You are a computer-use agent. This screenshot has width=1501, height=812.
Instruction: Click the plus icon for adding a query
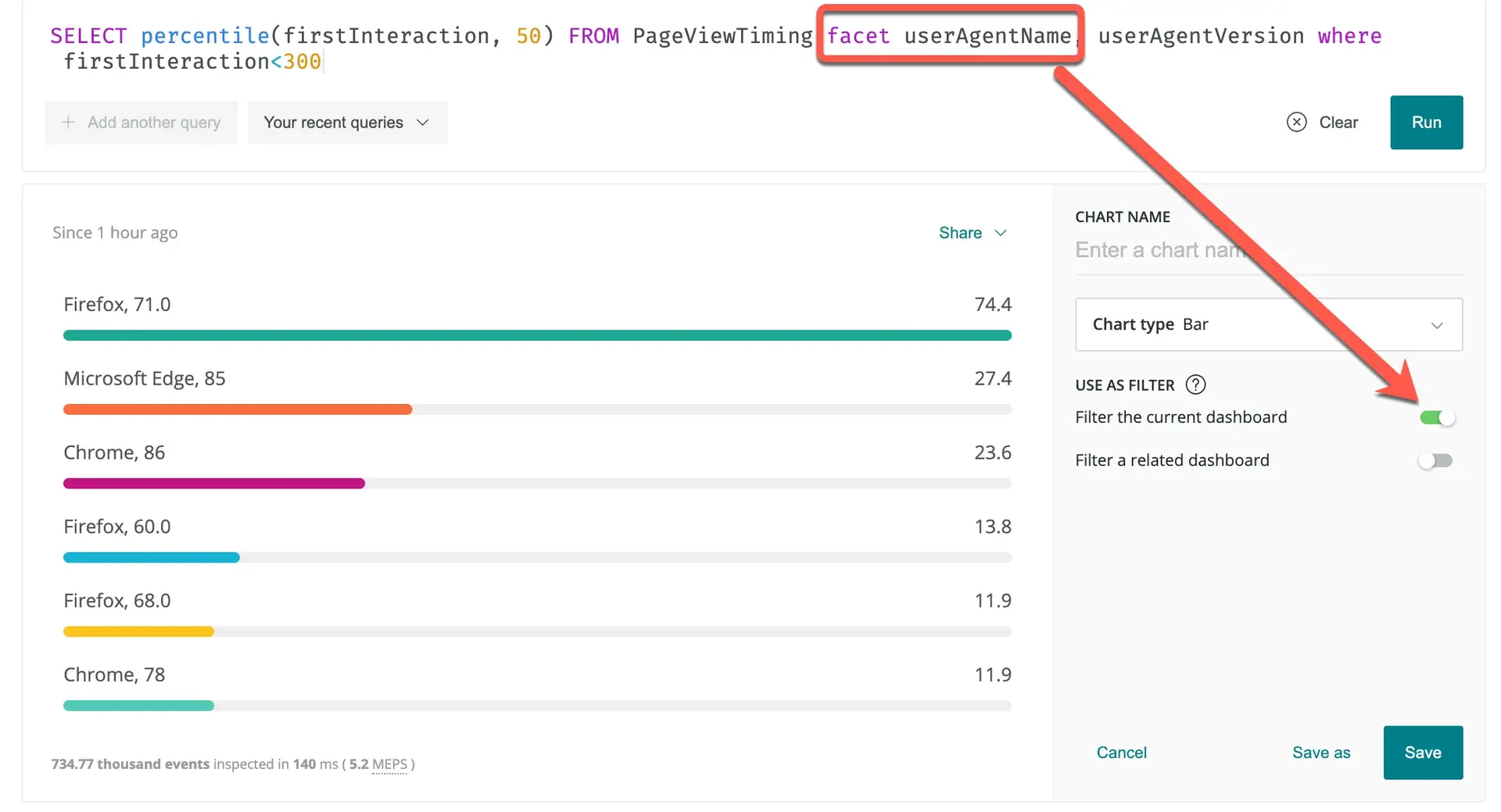pyautogui.click(x=69, y=122)
